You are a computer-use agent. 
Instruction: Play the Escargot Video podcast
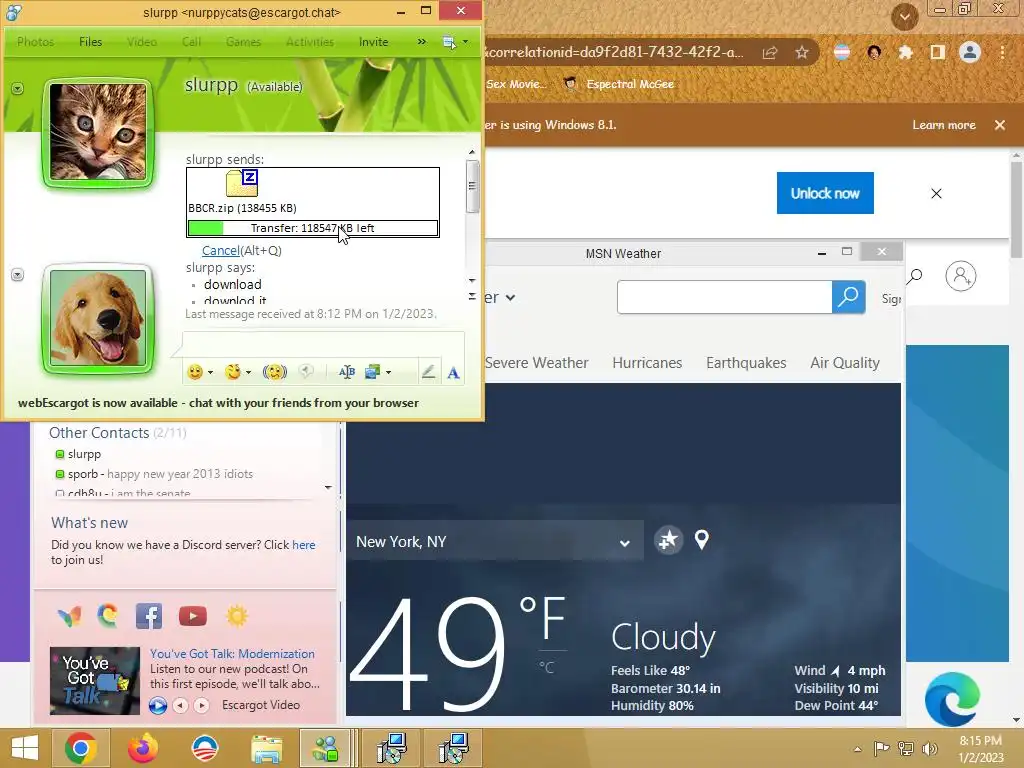[157, 705]
